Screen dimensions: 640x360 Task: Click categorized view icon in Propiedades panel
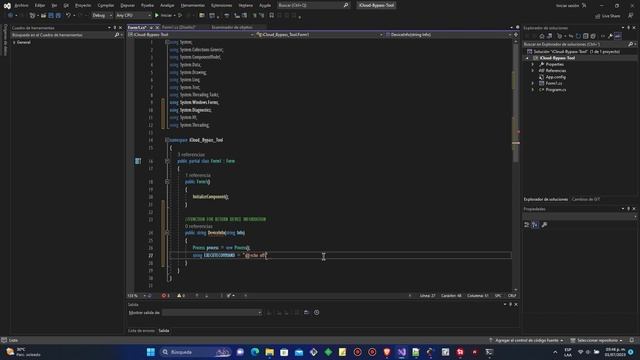pyautogui.click(x=527, y=224)
